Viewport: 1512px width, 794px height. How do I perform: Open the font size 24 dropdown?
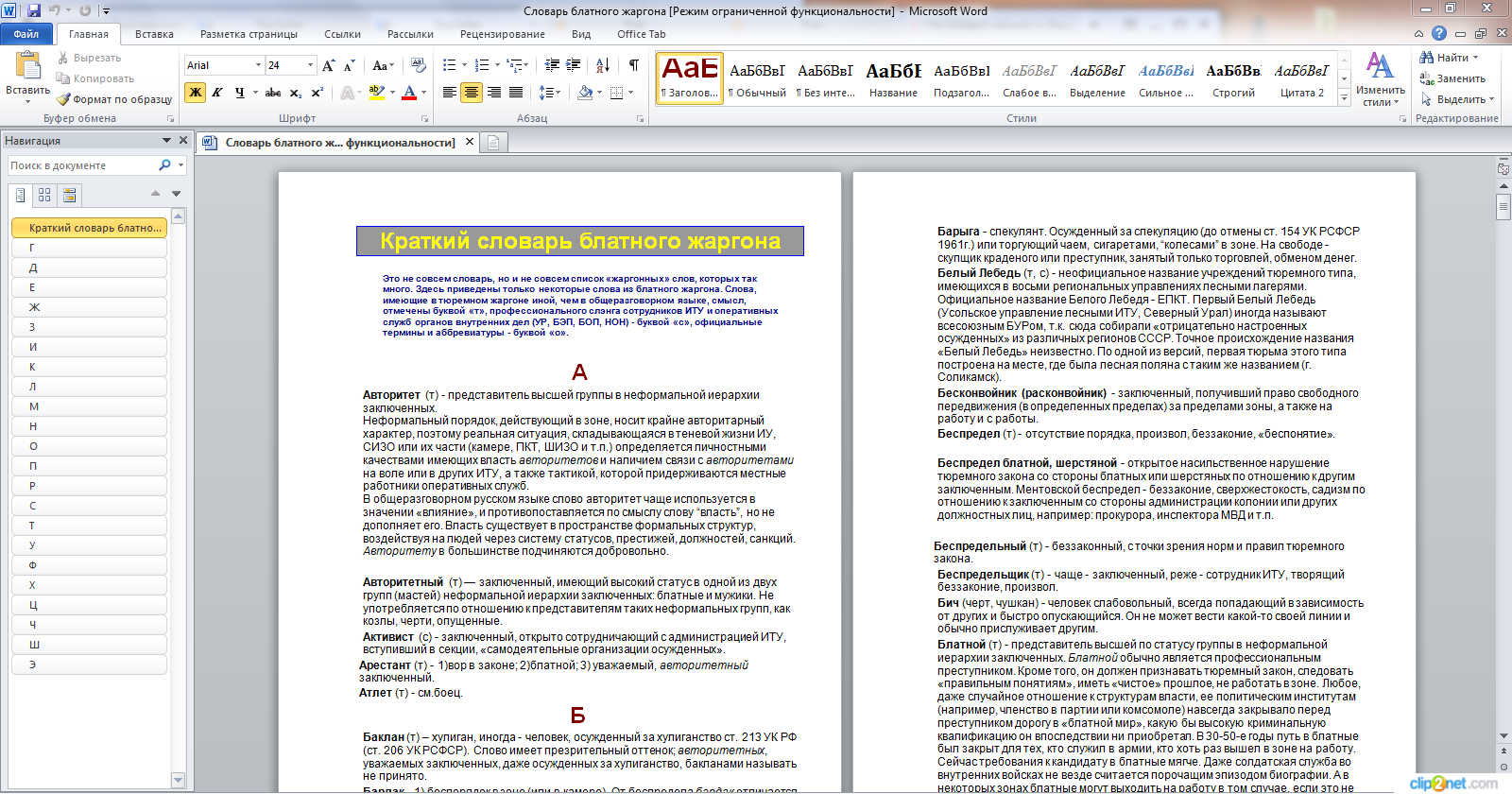(x=311, y=65)
